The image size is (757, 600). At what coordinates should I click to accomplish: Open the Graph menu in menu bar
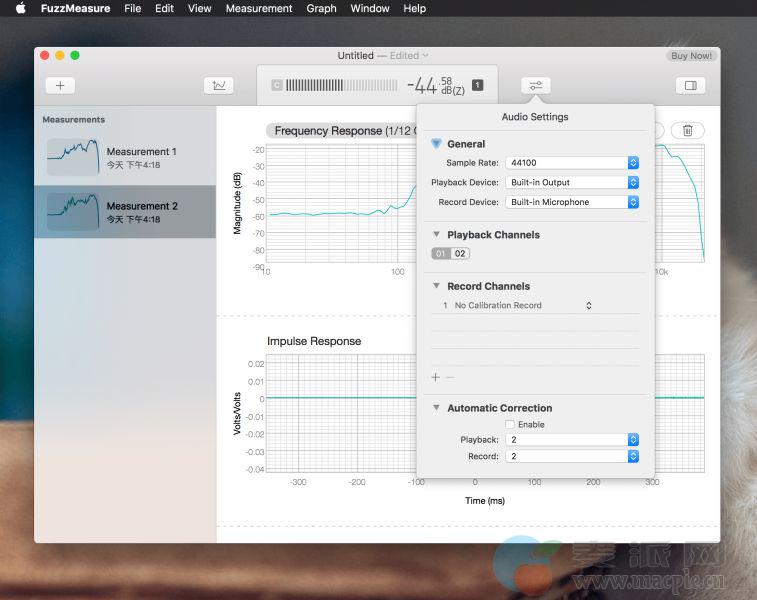point(321,8)
